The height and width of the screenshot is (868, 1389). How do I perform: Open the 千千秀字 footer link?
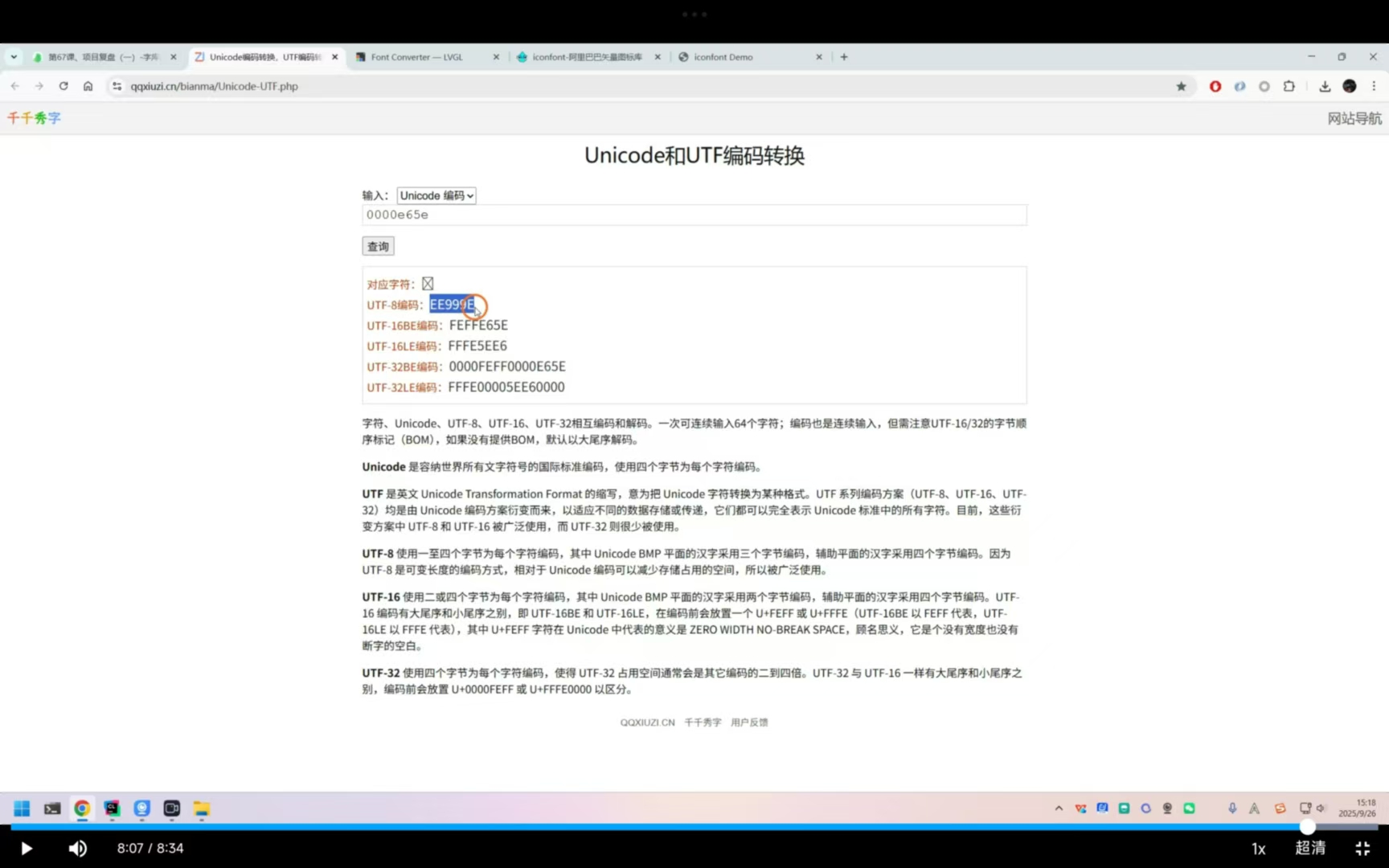point(703,723)
